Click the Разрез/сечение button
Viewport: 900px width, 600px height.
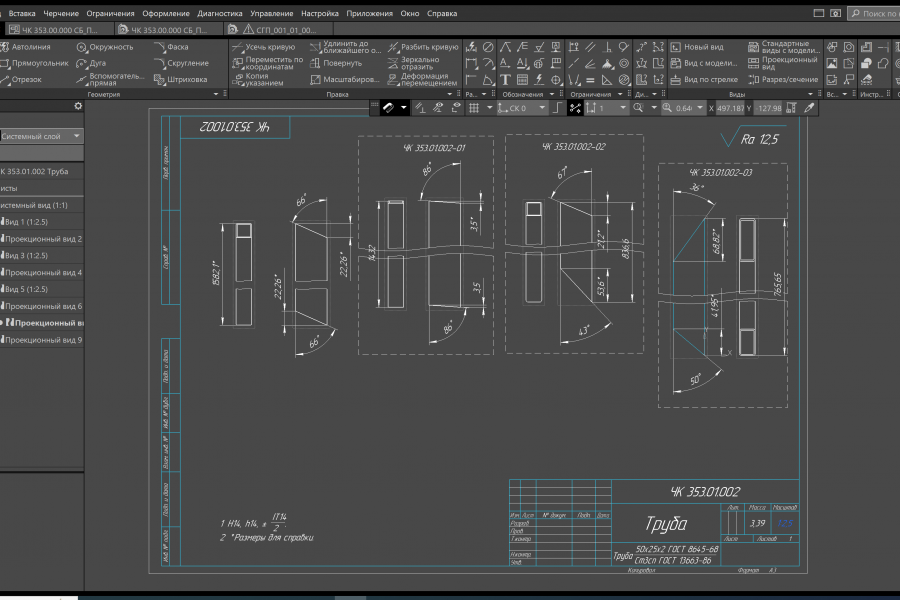point(783,79)
